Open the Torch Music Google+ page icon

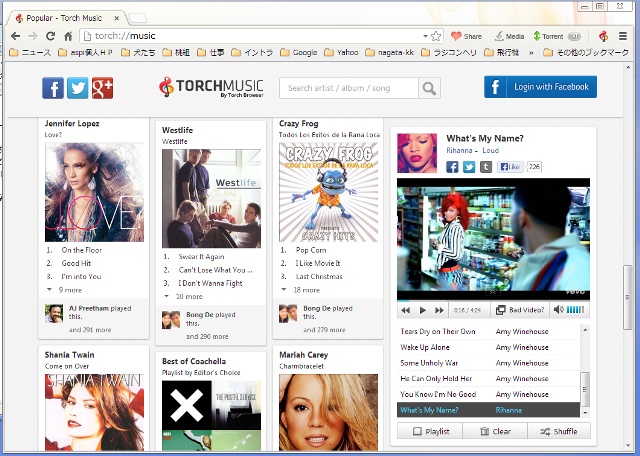tap(102, 88)
